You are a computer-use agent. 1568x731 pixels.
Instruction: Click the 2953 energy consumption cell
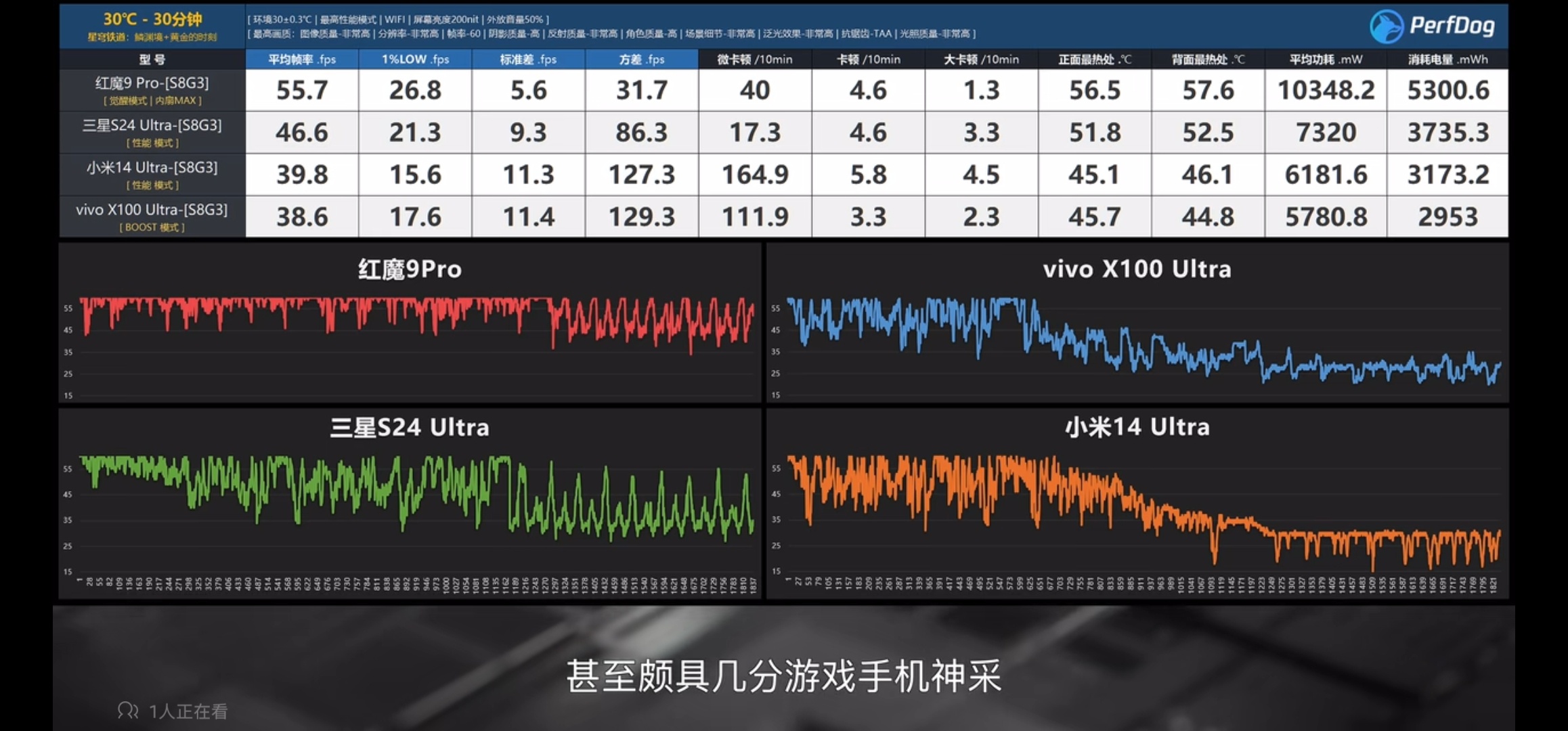click(1448, 217)
